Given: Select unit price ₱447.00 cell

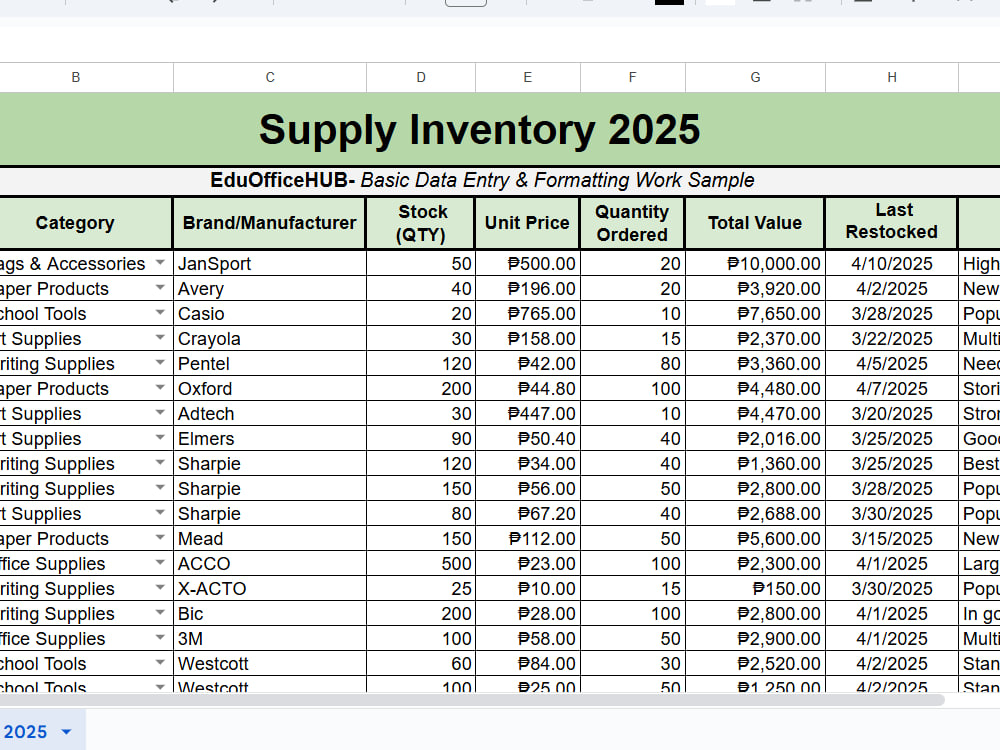Looking at the screenshot, I should tap(527, 413).
